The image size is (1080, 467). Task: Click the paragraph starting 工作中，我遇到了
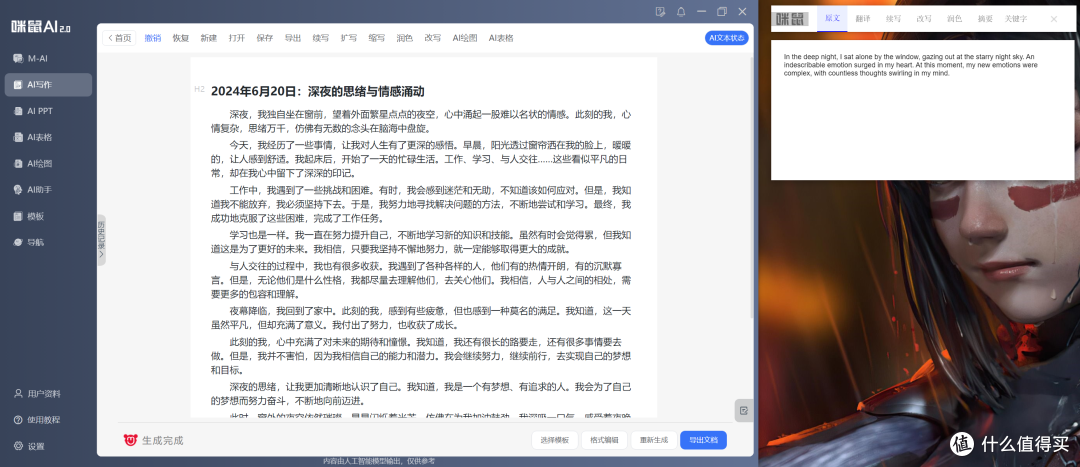(421, 205)
